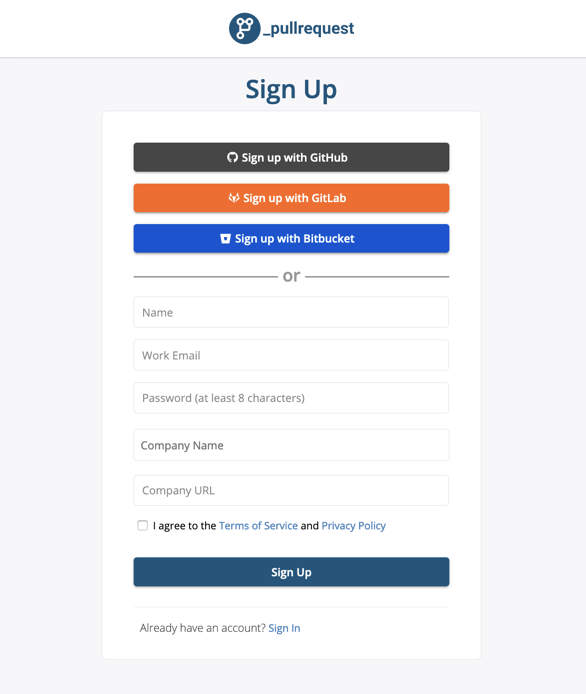The width and height of the screenshot is (586, 694).
Task: Focus the Name input field
Action: 291,312
